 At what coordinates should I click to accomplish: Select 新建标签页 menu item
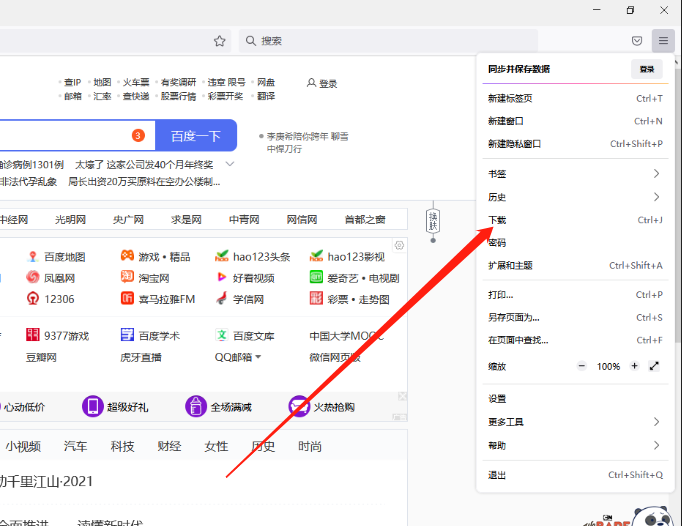(x=575, y=98)
